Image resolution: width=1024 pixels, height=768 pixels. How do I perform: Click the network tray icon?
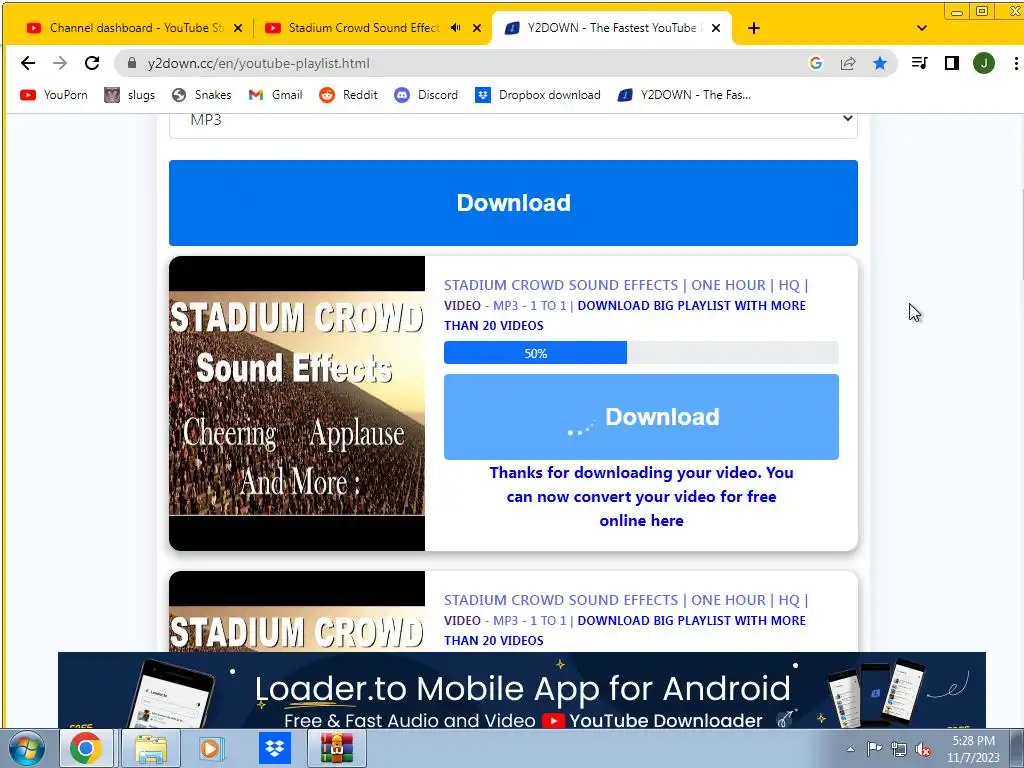pos(899,749)
